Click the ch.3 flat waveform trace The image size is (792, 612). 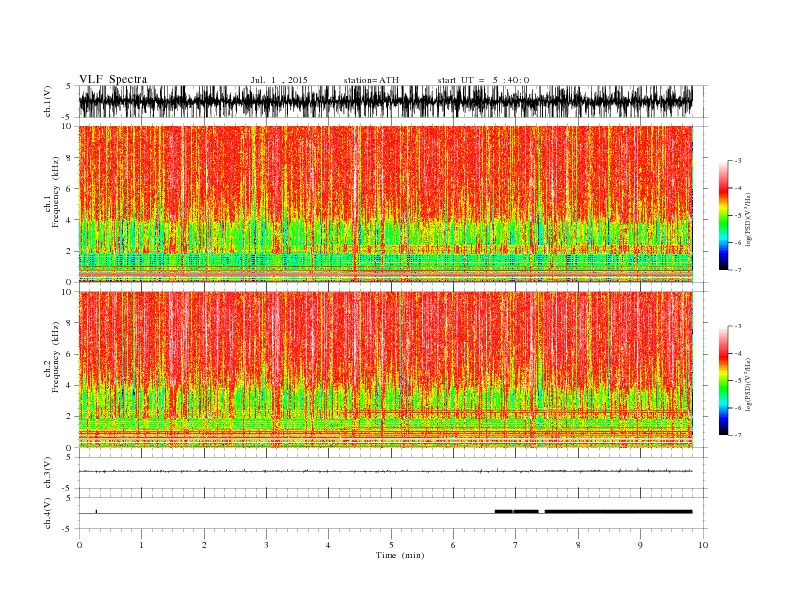[x=385, y=471]
